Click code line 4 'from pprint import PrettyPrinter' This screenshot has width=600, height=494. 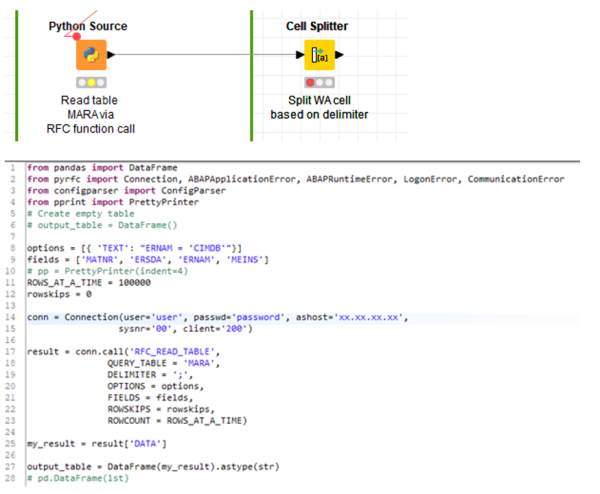point(113,202)
